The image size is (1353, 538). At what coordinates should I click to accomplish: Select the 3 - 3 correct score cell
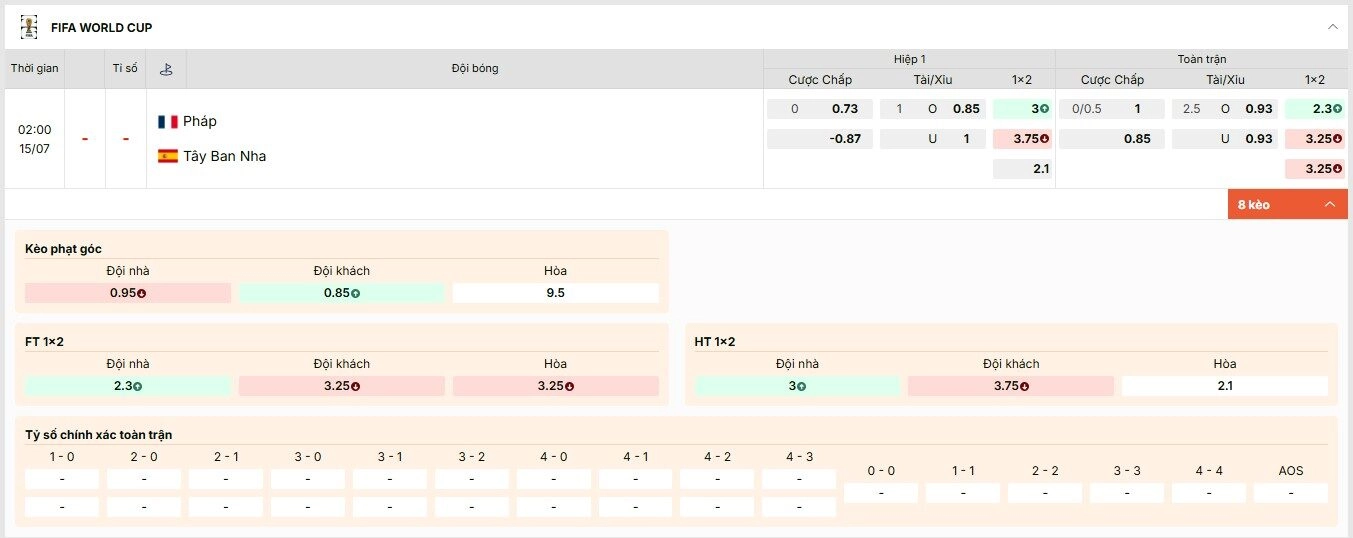pyautogui.click(x=1127, y=493)
